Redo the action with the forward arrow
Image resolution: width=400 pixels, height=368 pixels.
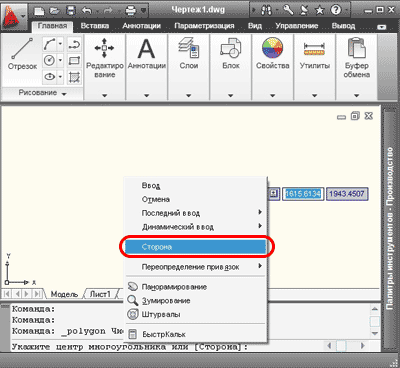pyautogui.click(x=108, y=11)
